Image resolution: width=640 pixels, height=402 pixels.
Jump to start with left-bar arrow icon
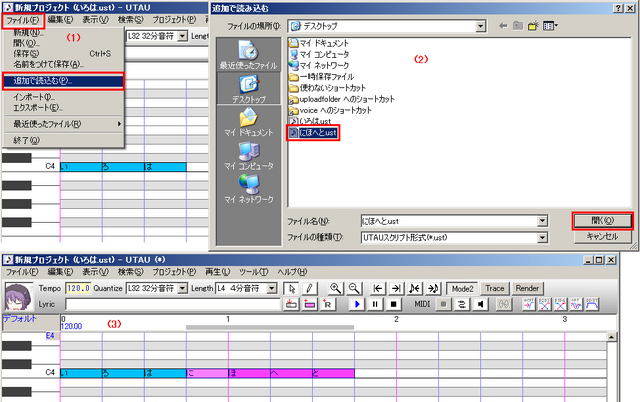tap(378, 289)
